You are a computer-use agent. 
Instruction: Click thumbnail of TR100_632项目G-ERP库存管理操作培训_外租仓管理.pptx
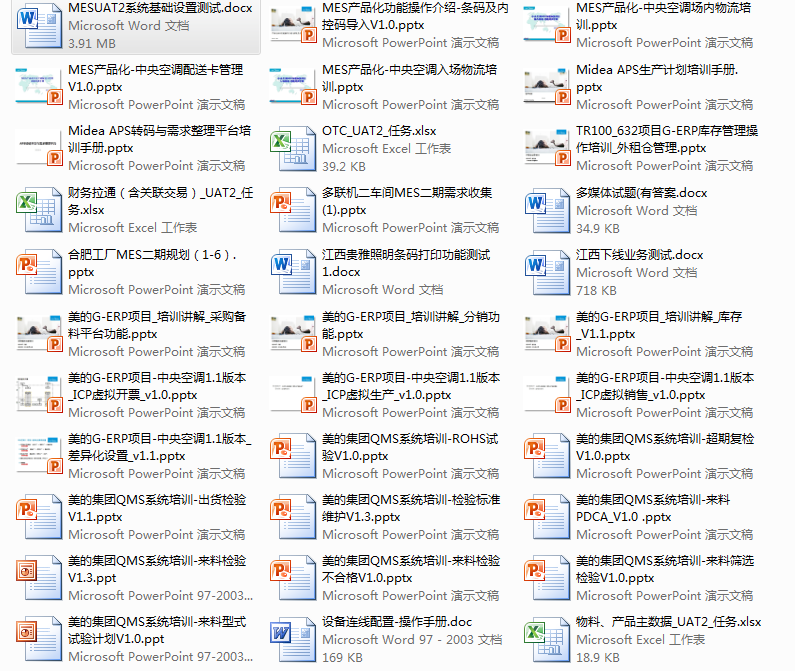547,148
